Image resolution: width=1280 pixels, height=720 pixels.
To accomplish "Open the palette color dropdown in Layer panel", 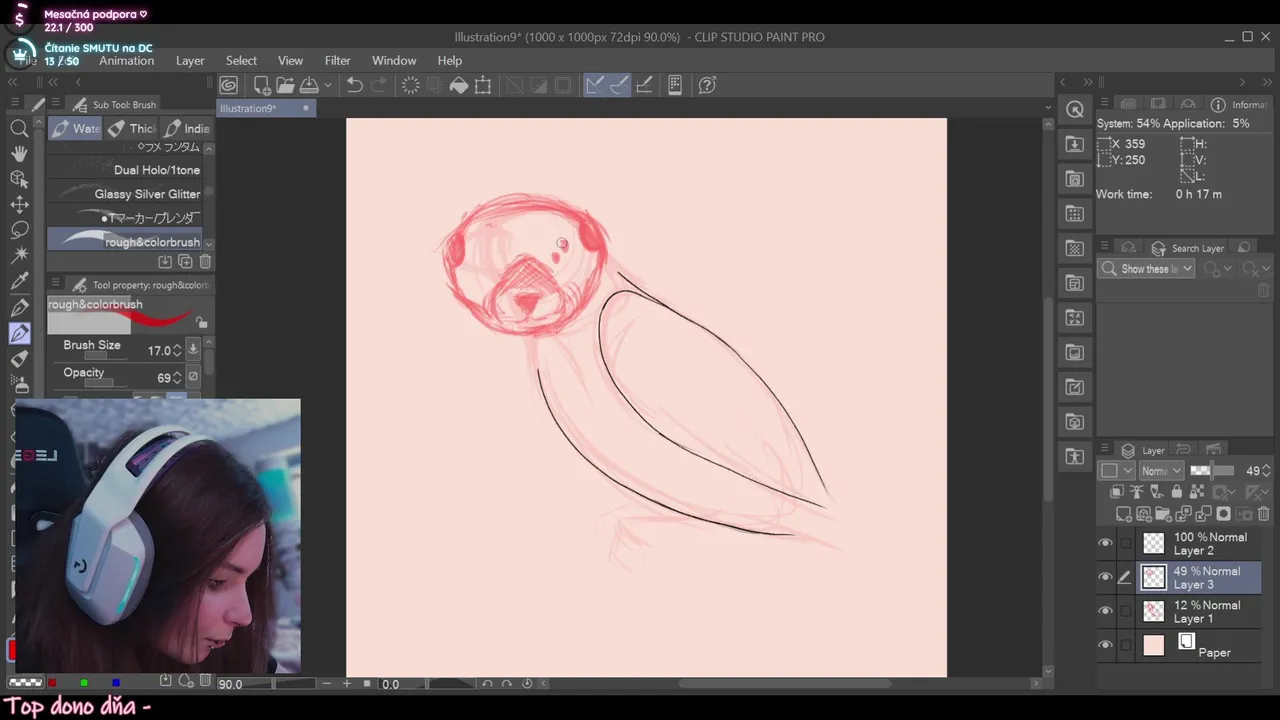I will pyautogui.click(x=1117, y=471).
